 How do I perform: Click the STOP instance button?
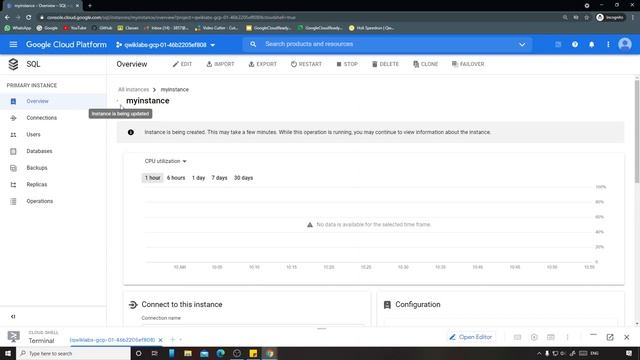pyautogui.click(x=347, y=64)
